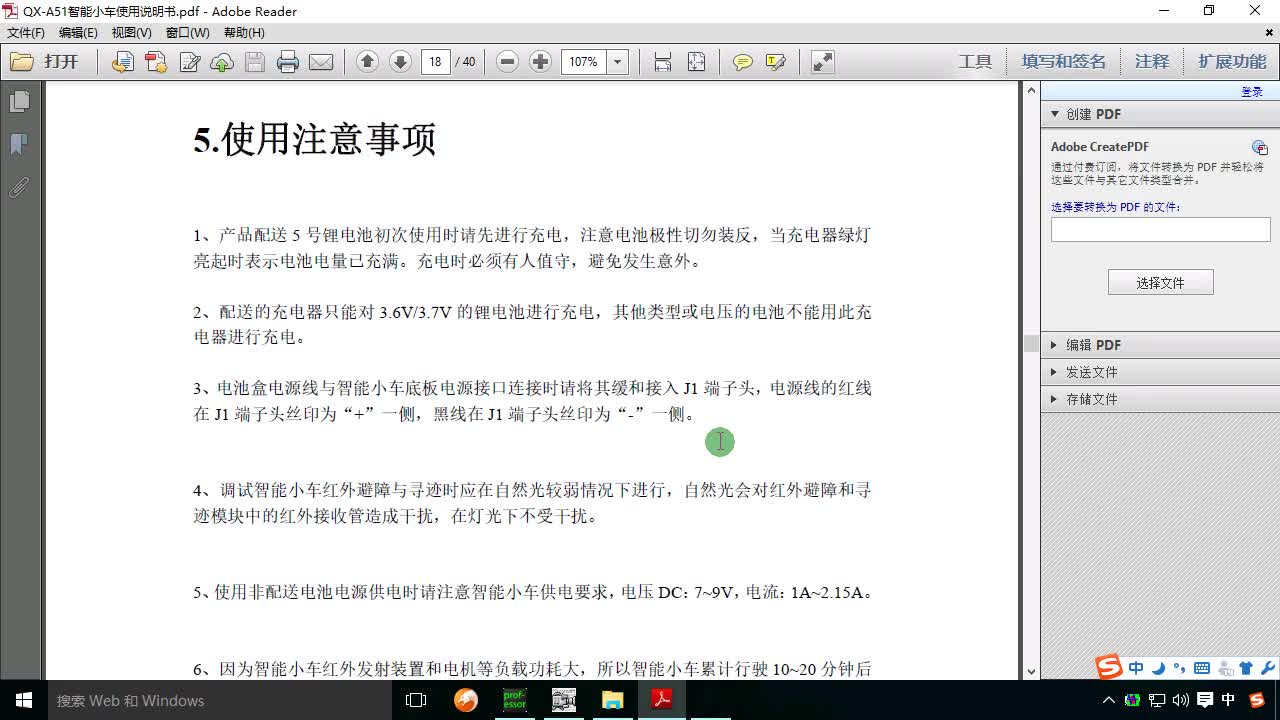Viewport: 1280px width, 720px height.
Task: Open the 文件(F) menu
Action: pyautogui.click(x=26, y=33)
